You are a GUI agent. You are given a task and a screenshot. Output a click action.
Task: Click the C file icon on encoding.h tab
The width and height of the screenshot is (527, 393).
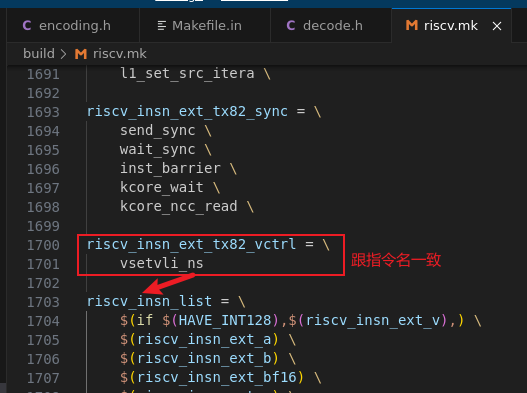pyautogui.click(x=27, y=26)
